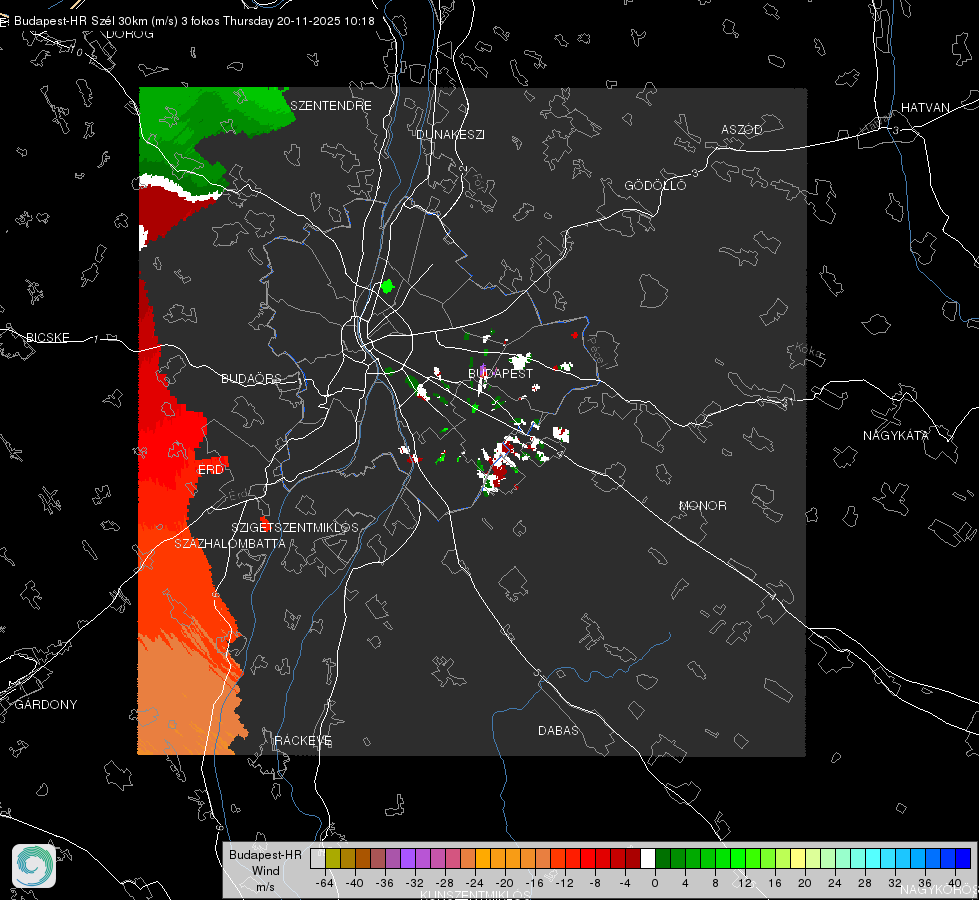Click the -24 legend scale value

[475, 883]
